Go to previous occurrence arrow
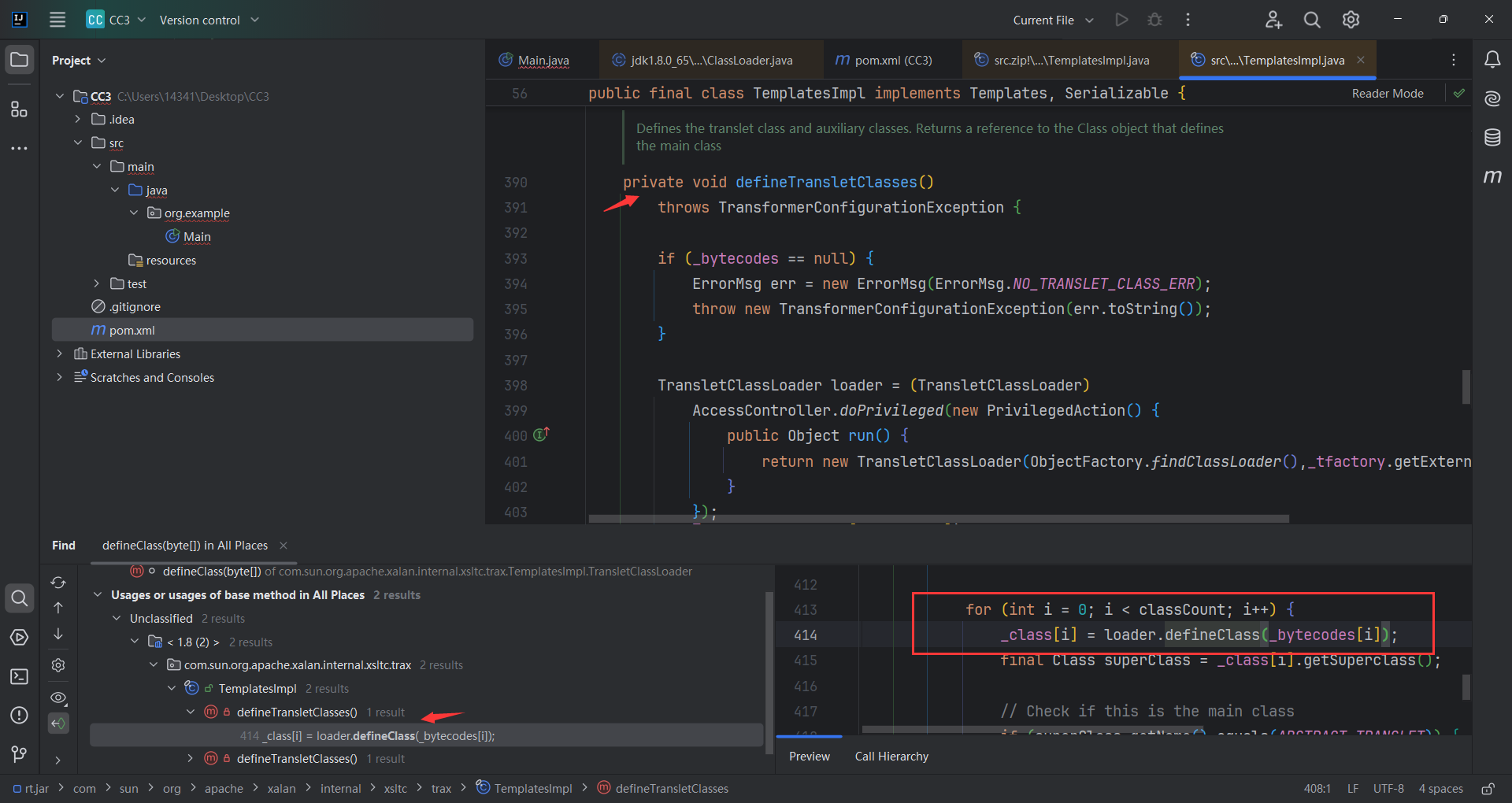The image size is (1512, 803). click(x=58, y=608)
